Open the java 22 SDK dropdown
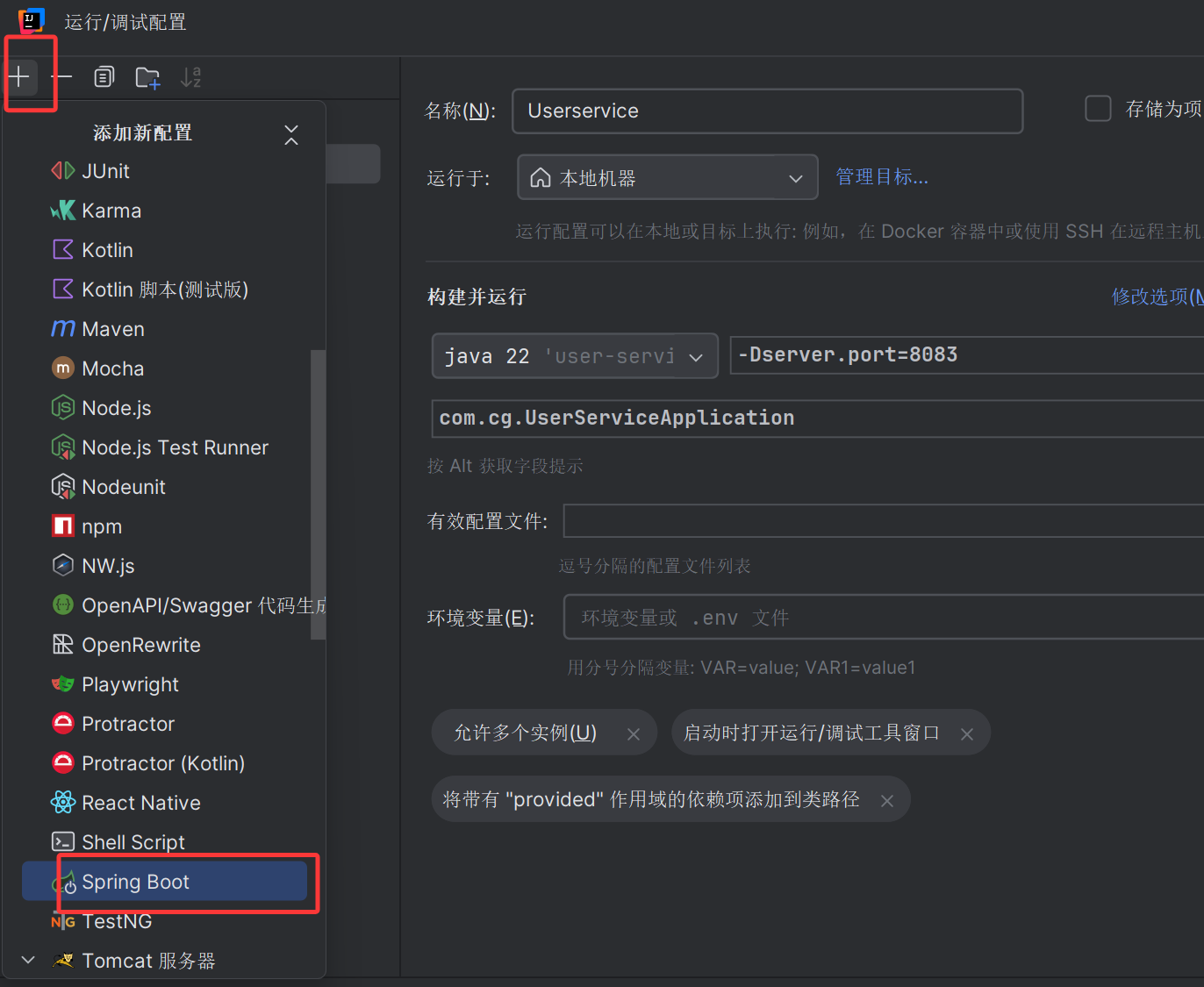The height and width of the screenshot is (987, 1204). [575, 355]
